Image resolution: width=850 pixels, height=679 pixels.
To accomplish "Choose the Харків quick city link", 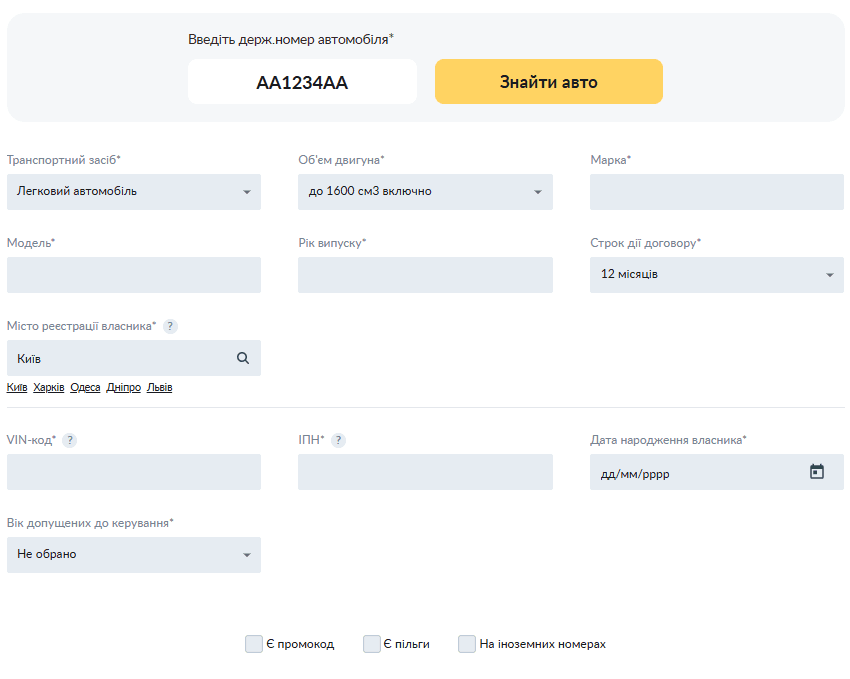I will pos(49,388).
